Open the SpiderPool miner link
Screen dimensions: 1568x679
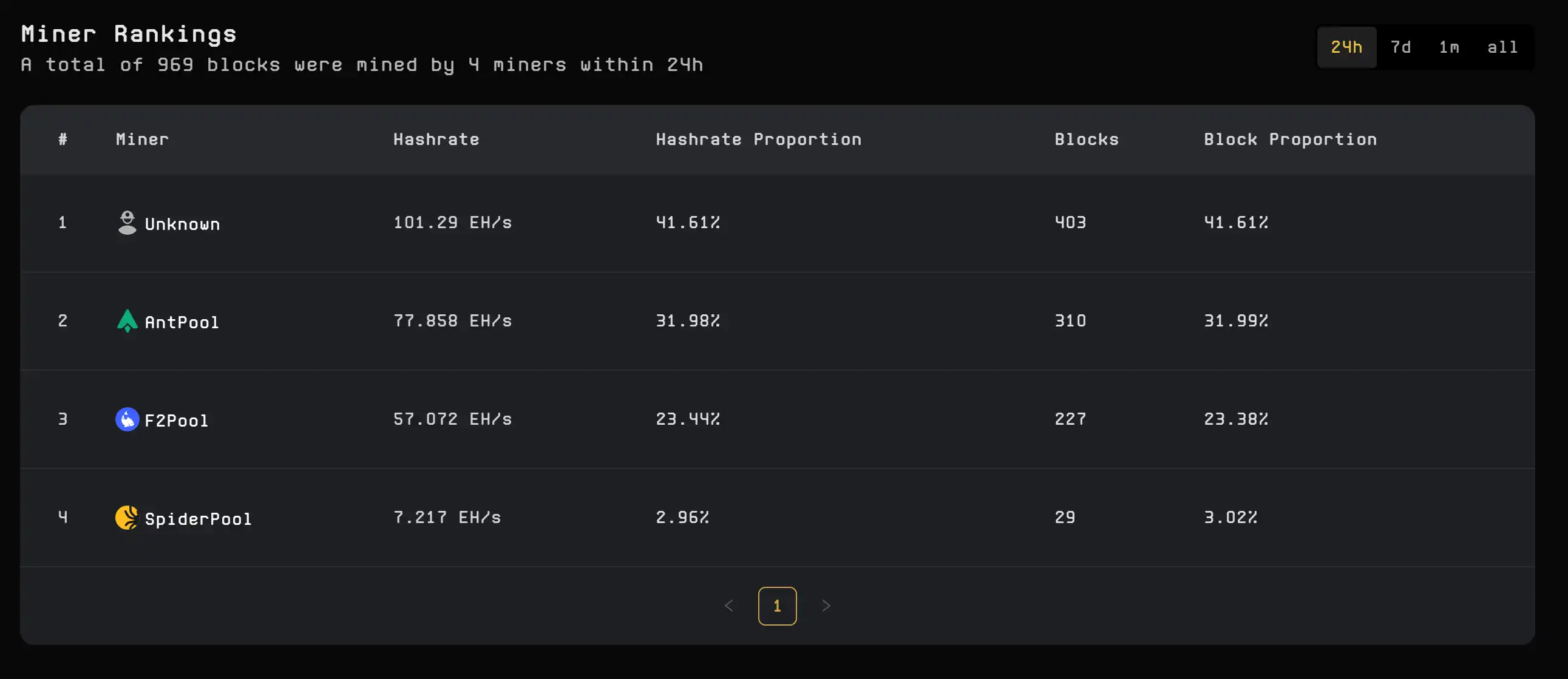coord(198,519)
